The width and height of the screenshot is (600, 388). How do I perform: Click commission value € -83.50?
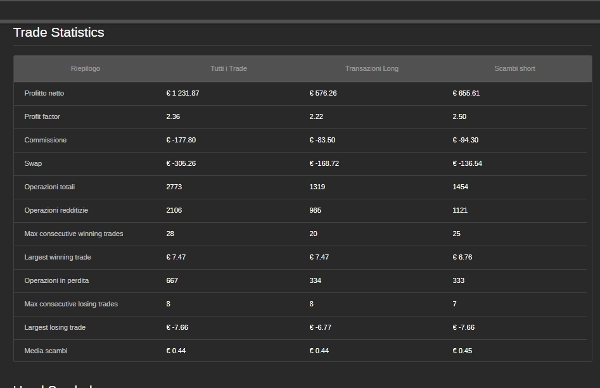322,140
